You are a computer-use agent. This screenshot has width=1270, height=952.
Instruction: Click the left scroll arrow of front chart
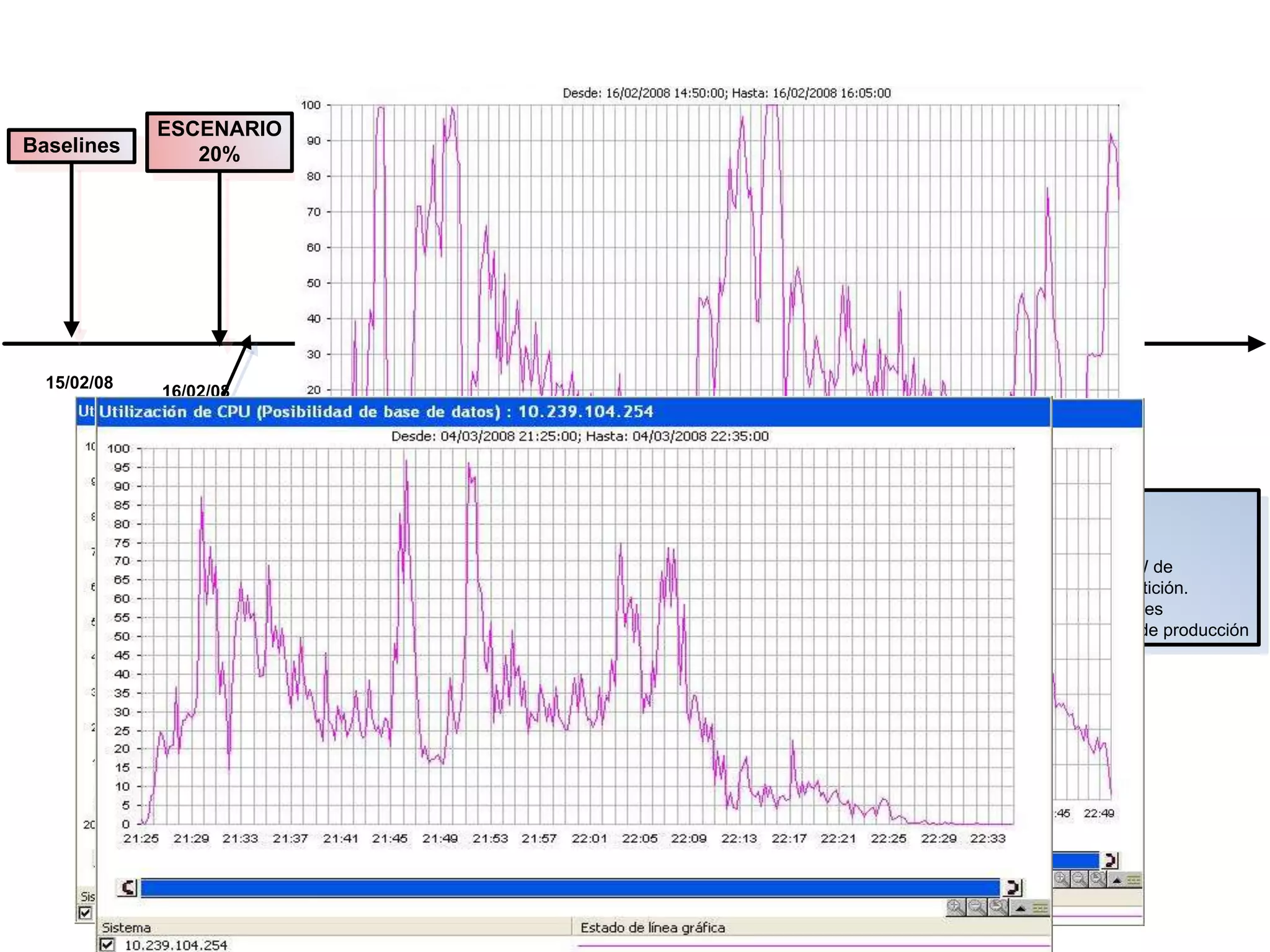[128, 888]
